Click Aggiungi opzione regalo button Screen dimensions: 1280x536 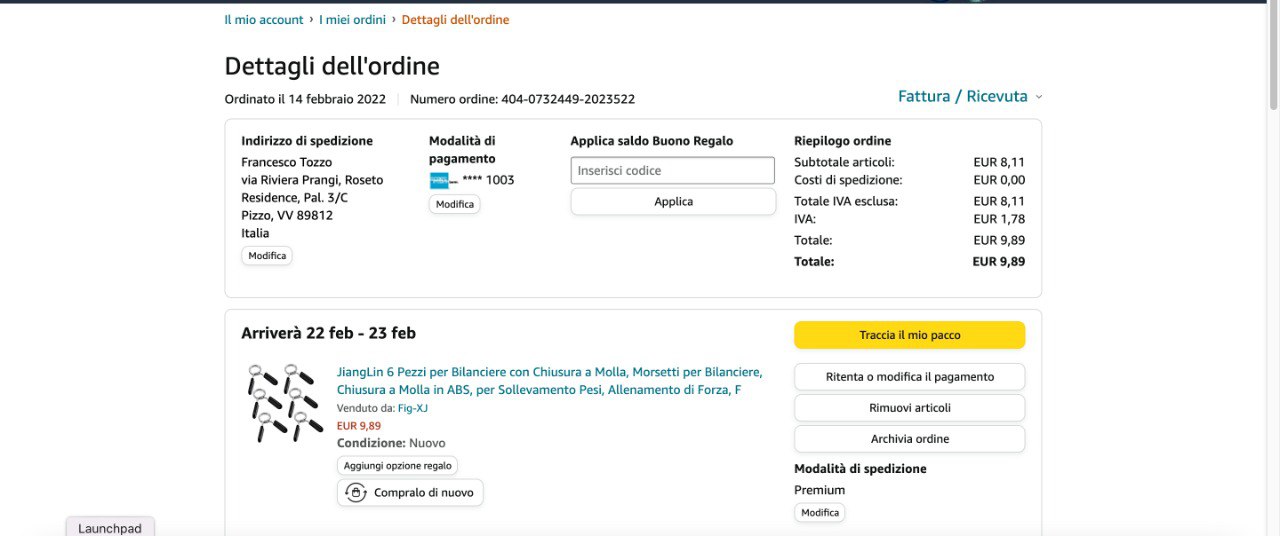pos(397,466)
